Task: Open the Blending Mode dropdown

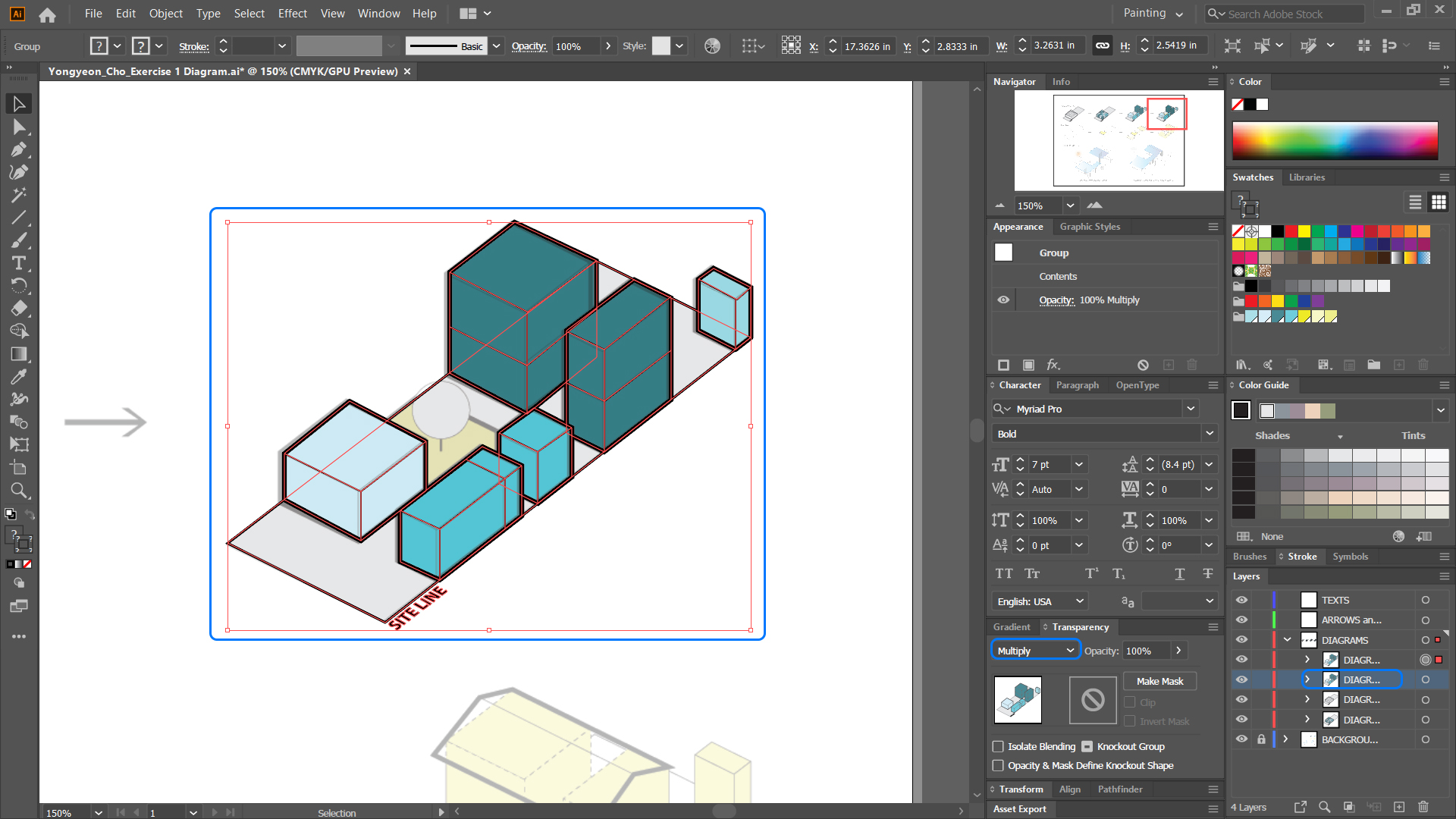Action: [x=1034, y=650]
